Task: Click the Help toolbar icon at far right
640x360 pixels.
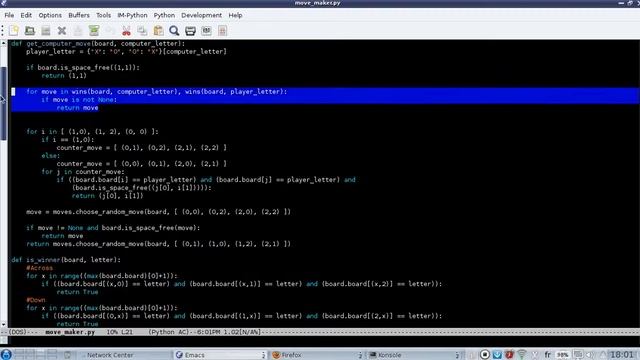Action: pos(222,31)
